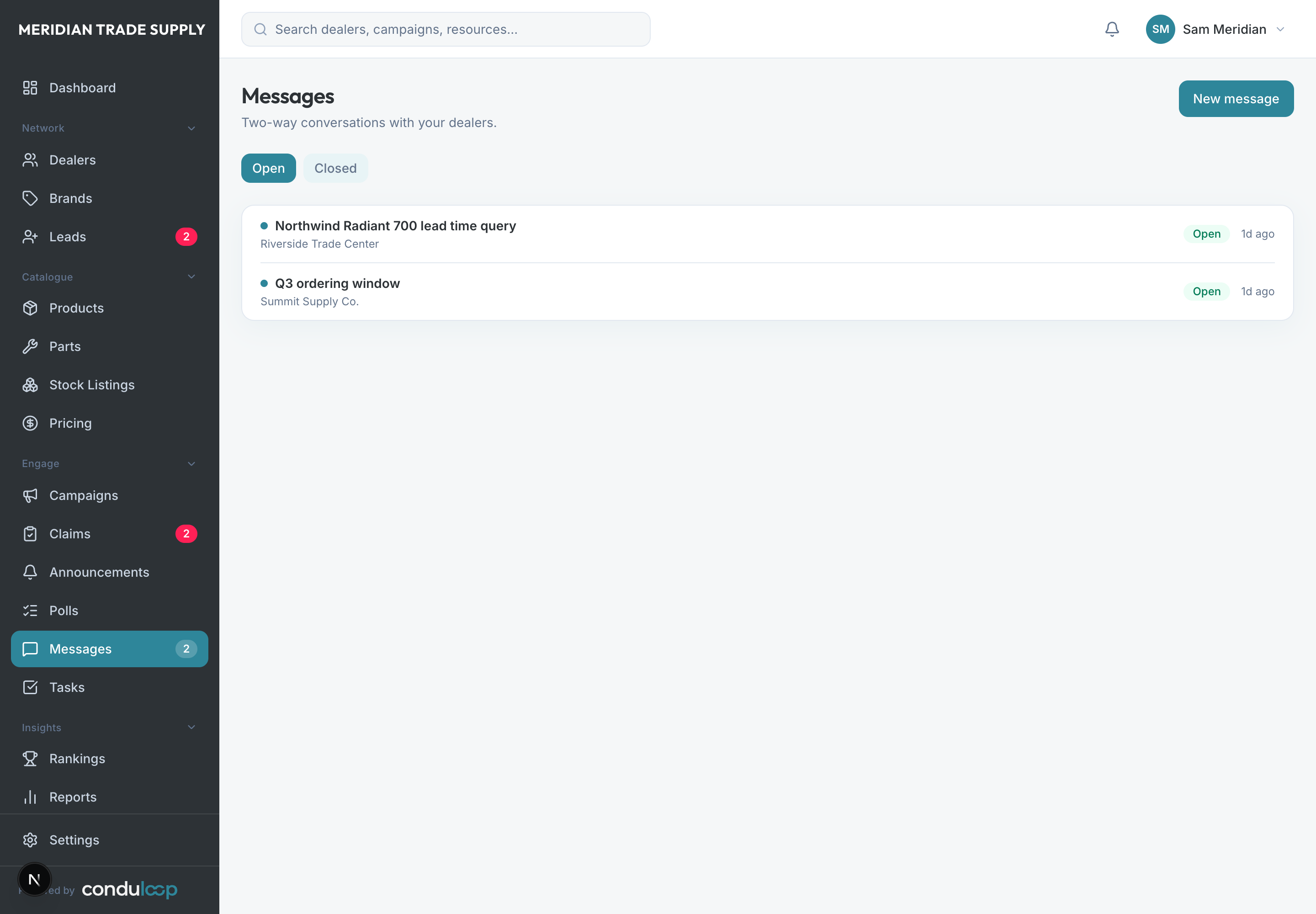Click the Leads red badge showing 2

click(186, 237)
